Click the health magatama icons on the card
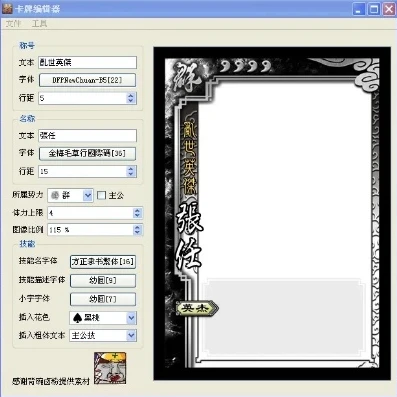 (x=246, y=66)
